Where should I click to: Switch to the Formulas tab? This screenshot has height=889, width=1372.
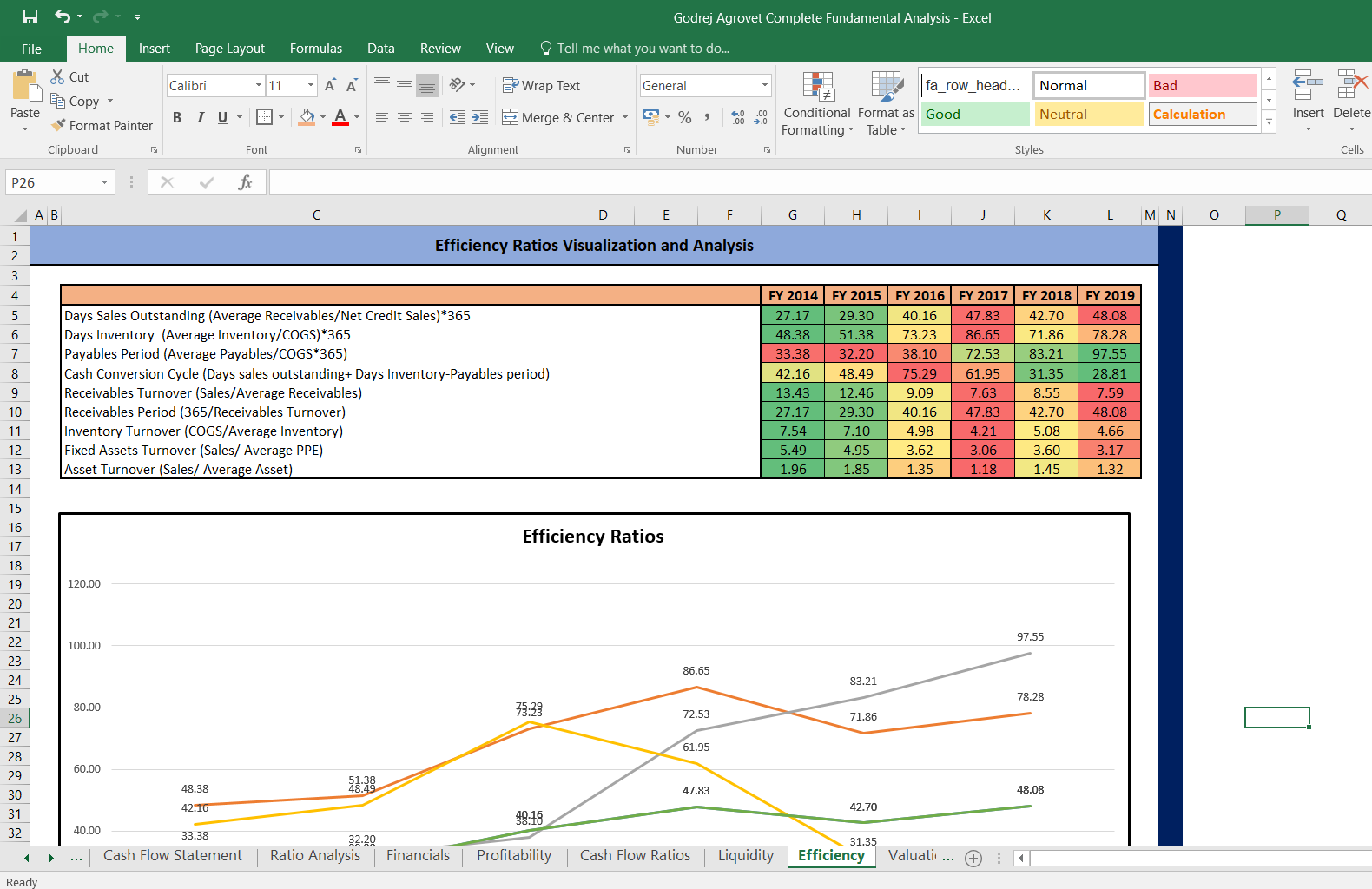[316, 49]
